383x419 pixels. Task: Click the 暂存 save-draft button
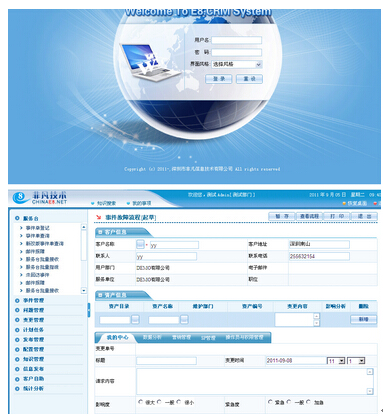coord(282,216)
